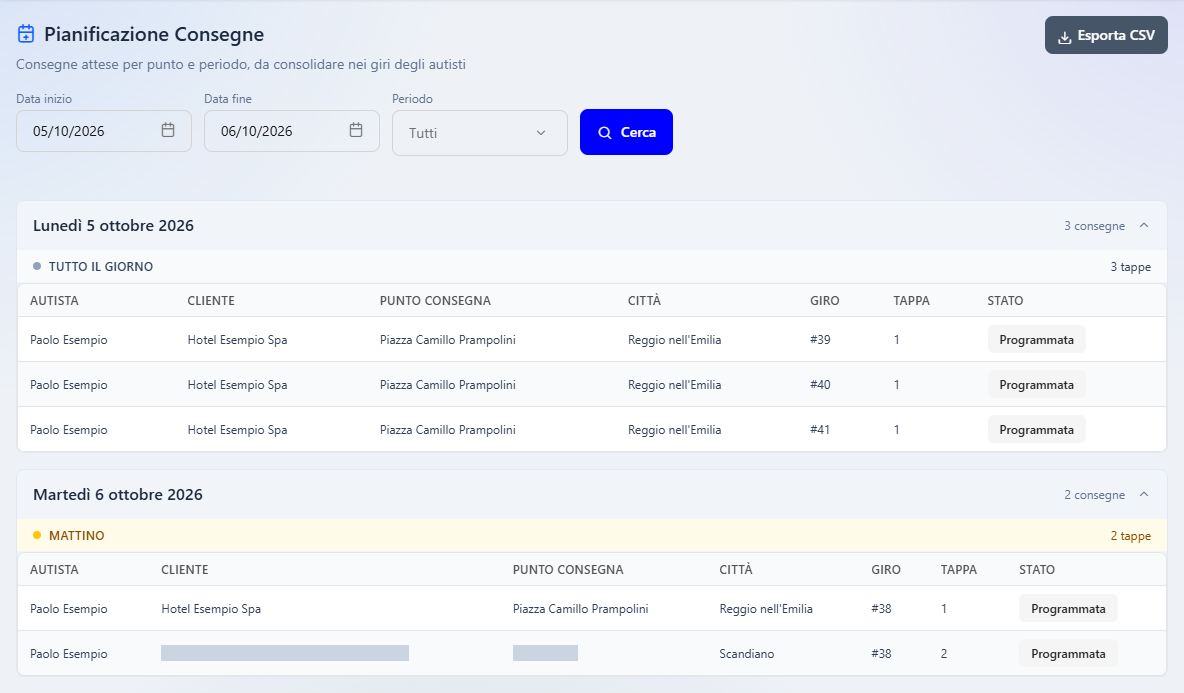
Task: Click the Esporta CSV button
Action: (1106, 35)
